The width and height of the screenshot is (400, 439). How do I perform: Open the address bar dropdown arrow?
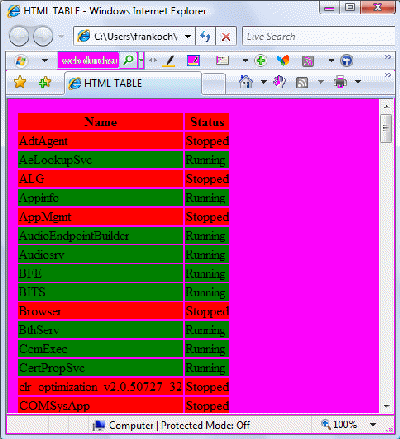coord(188,36)
